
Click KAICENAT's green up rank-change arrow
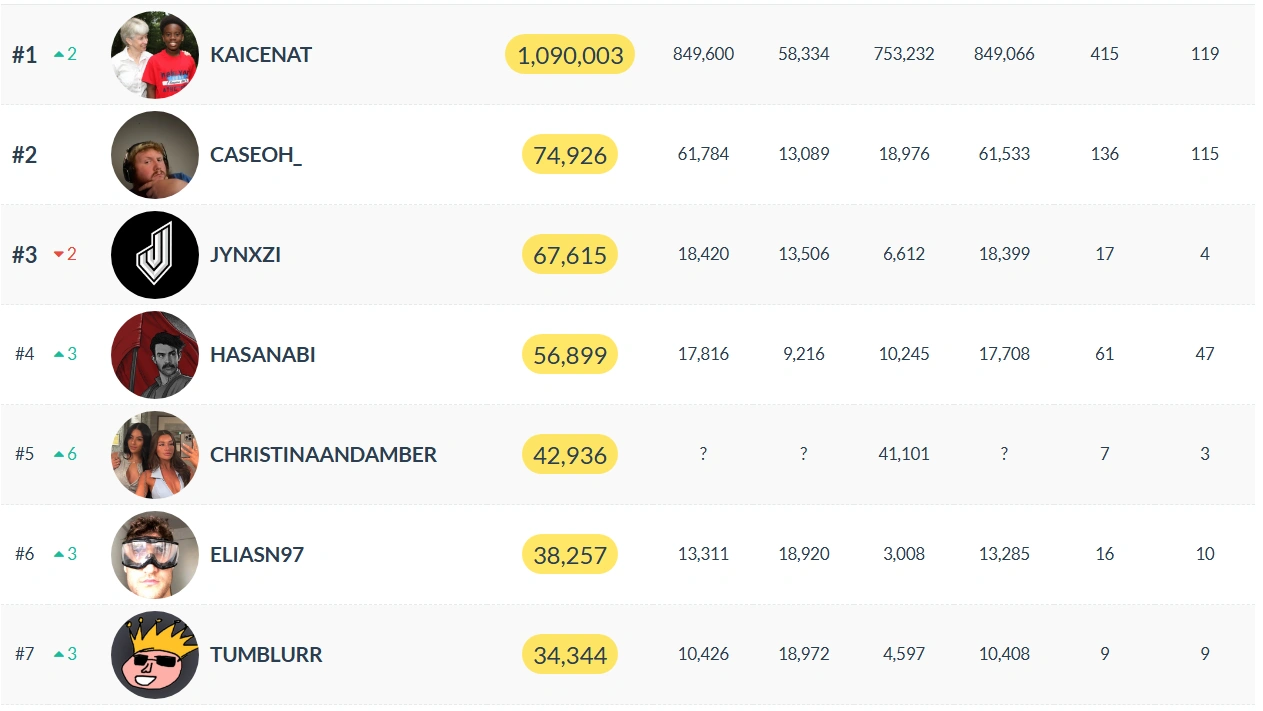(x=59, y=55)
